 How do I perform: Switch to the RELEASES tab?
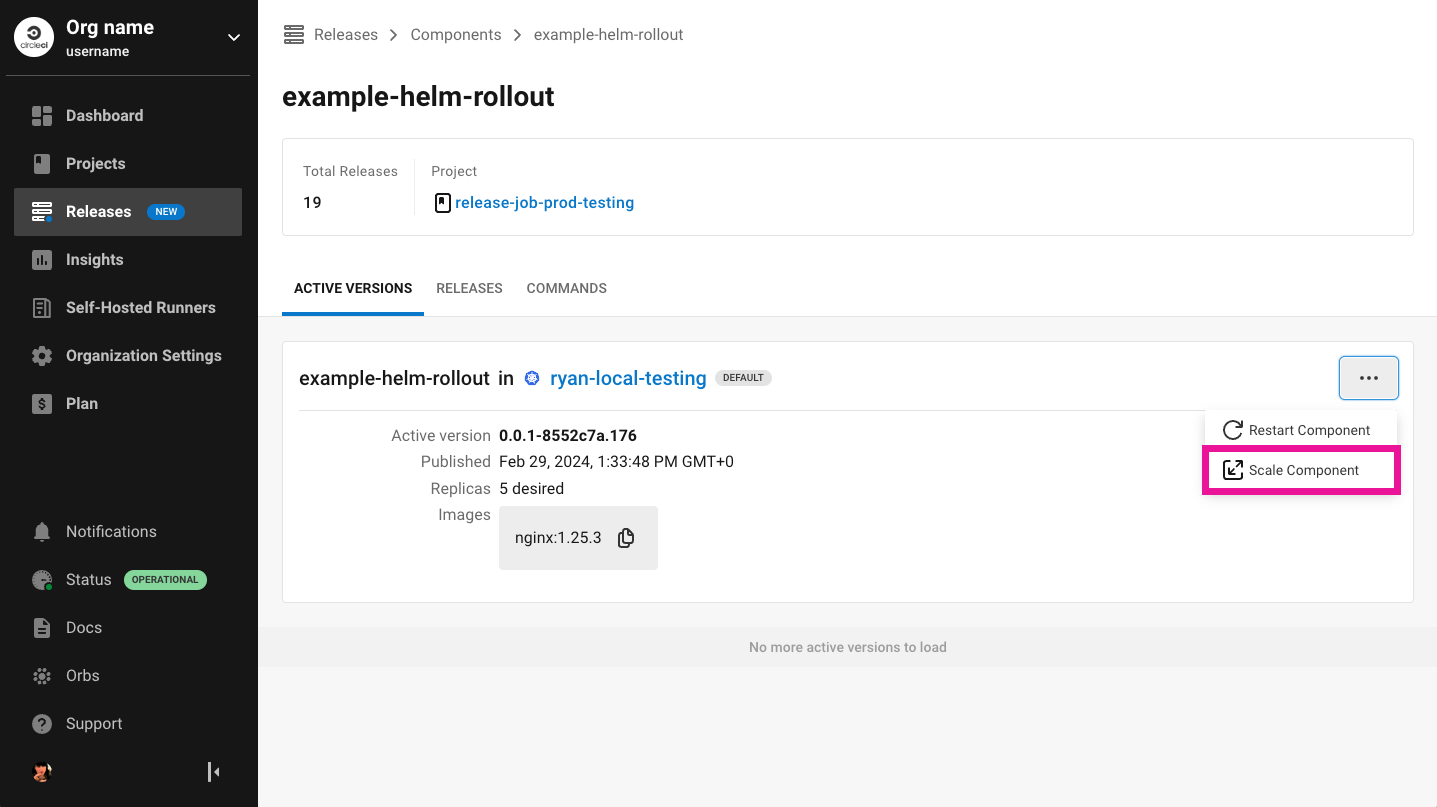[x=469, y=288]
